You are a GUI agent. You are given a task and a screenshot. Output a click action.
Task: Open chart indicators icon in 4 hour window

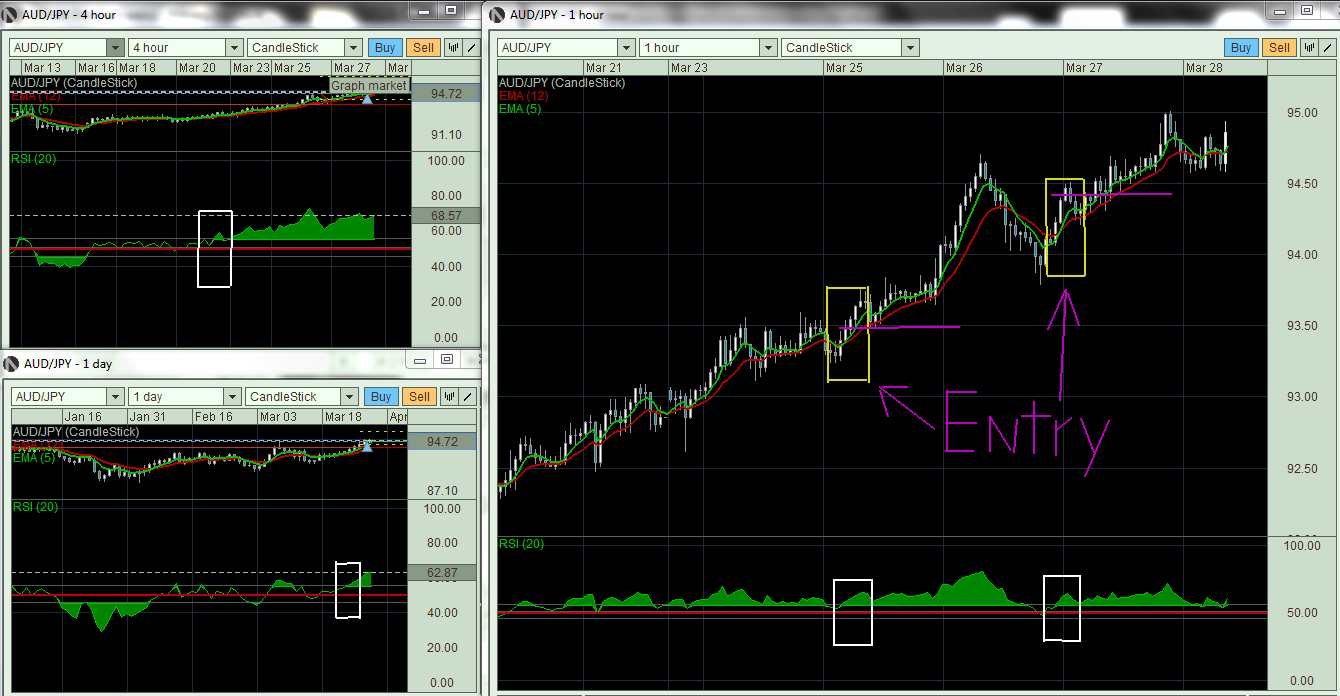pos(453,47)
